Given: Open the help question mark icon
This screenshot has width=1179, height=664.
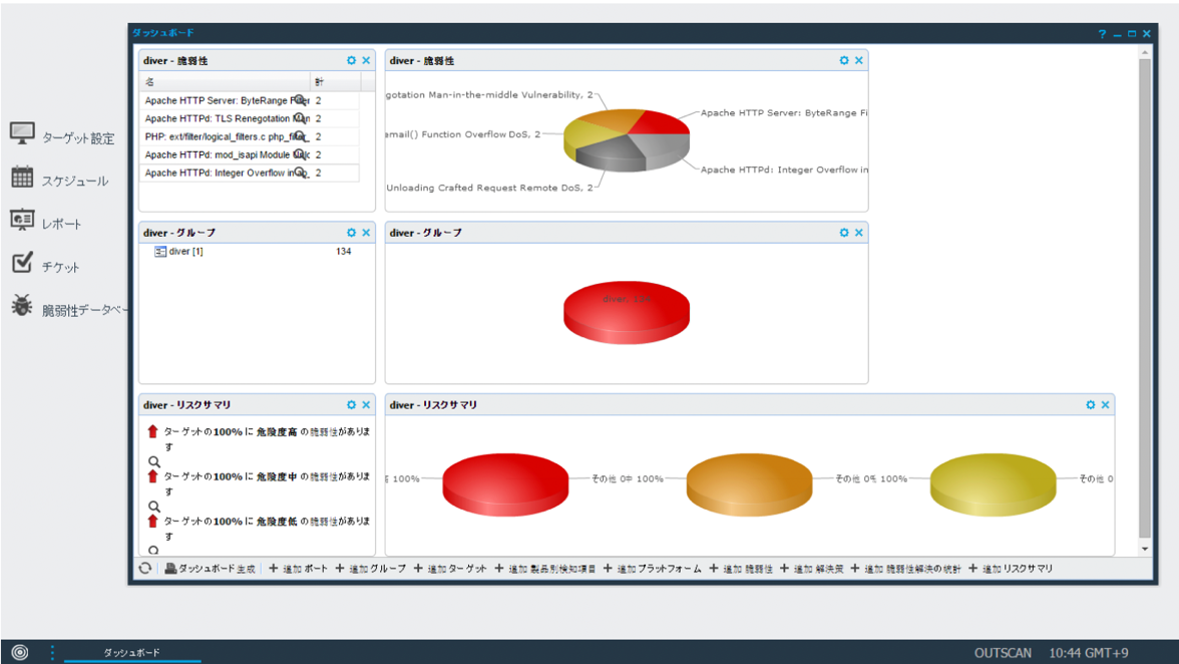Looking at the screenshot, I should click(x=1102, y=34).
